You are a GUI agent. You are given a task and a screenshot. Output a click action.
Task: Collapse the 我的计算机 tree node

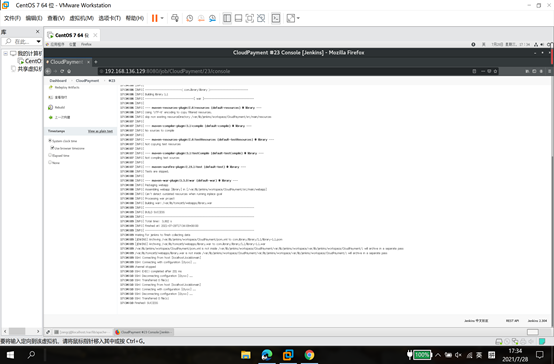[x=6, y=53]
